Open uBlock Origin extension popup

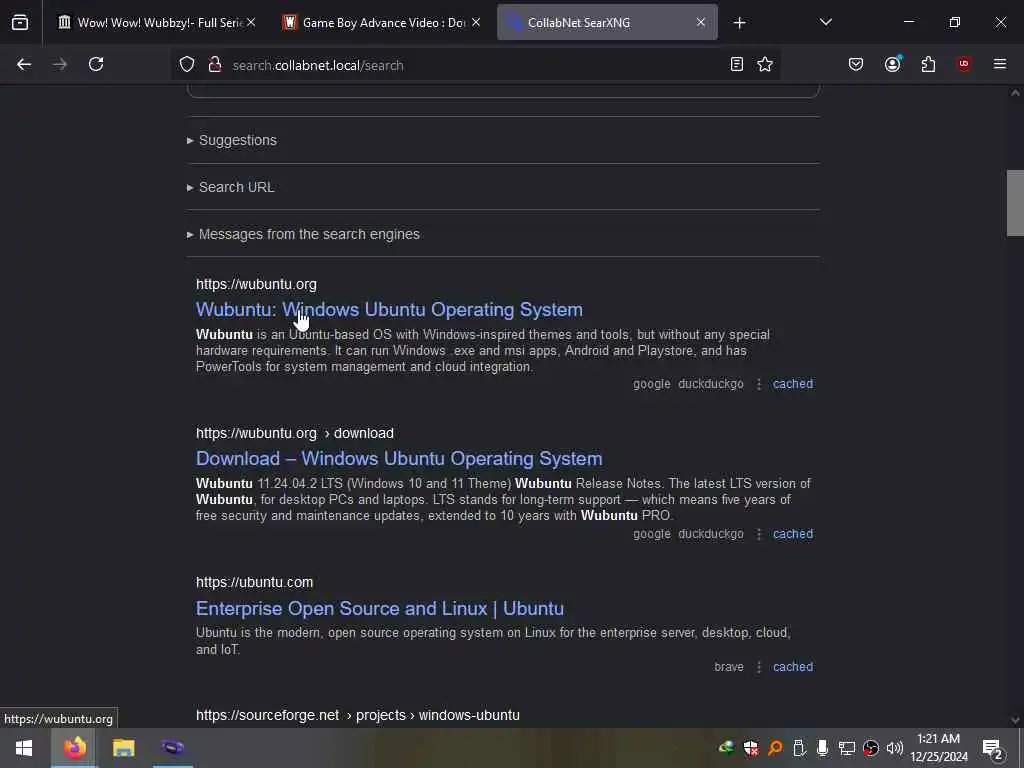pos(964,64)
